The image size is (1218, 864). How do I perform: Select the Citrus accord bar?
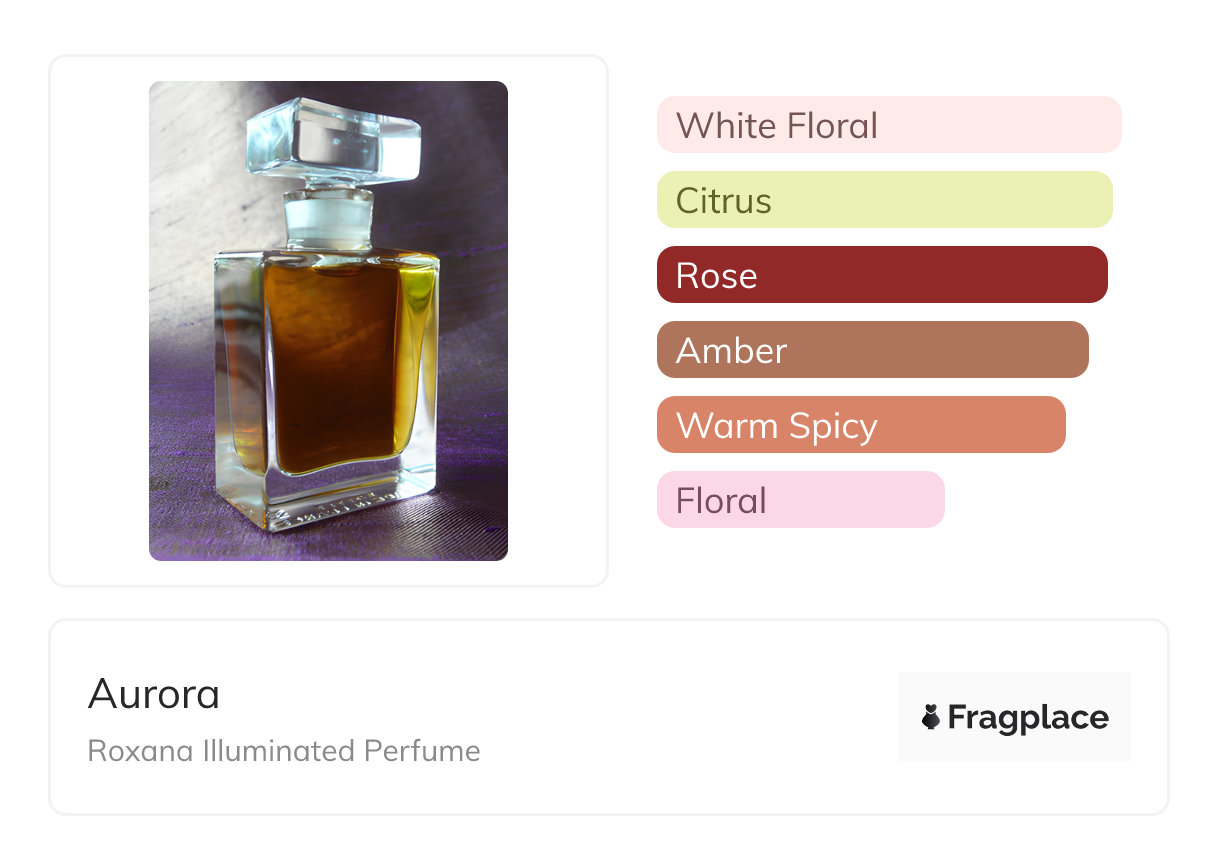click(x=884, y=200)
